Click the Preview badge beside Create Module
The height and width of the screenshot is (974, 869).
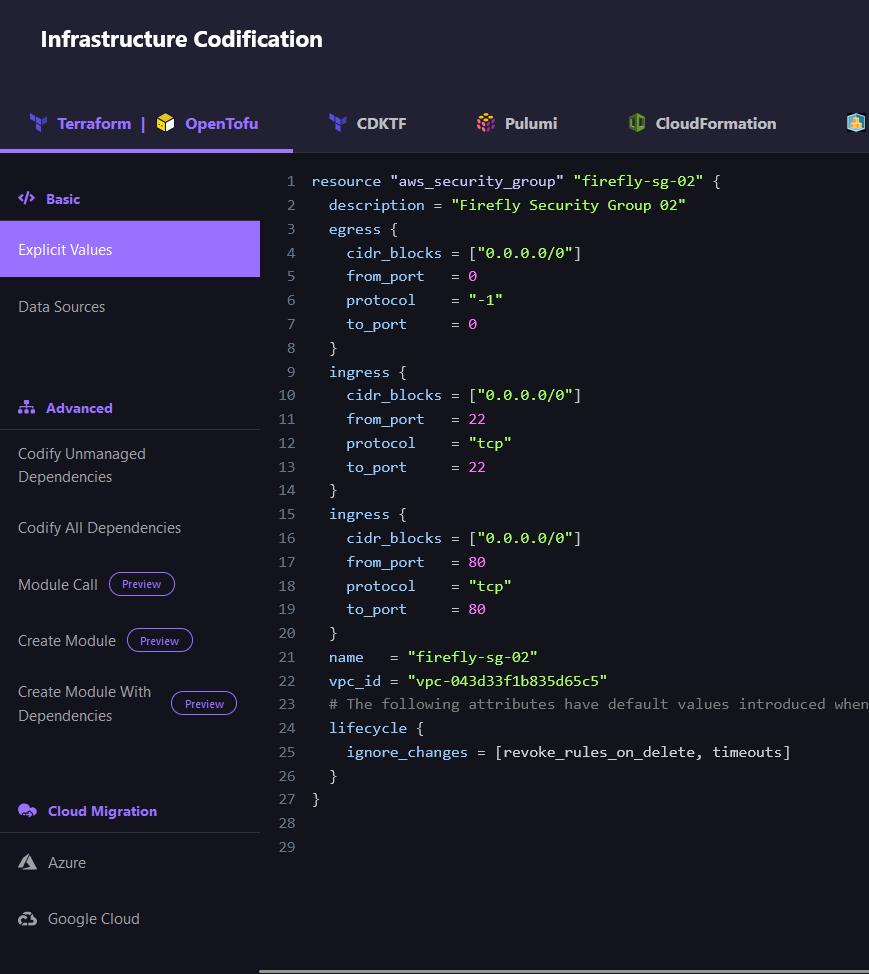(160, 640)
